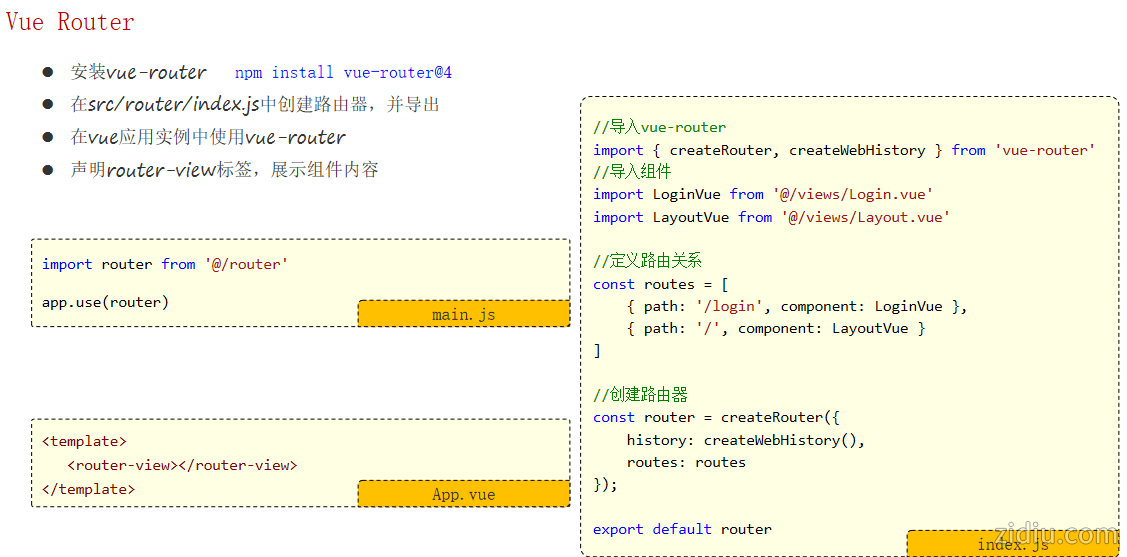Select the src/router/index.js bullet text
Screen dimensions: 1127x557
(254, 105)
